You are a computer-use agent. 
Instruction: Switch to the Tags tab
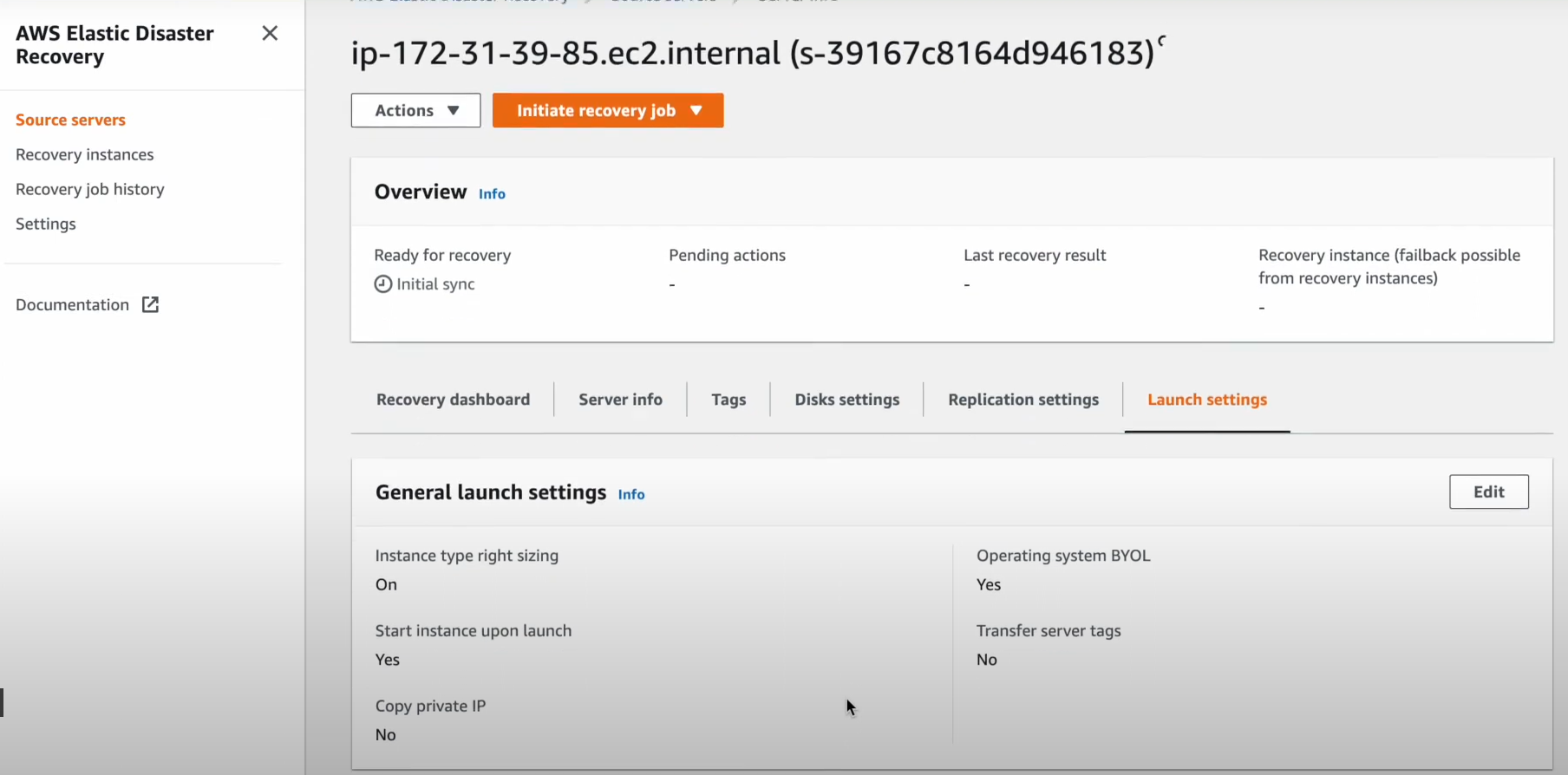point(728,400)
